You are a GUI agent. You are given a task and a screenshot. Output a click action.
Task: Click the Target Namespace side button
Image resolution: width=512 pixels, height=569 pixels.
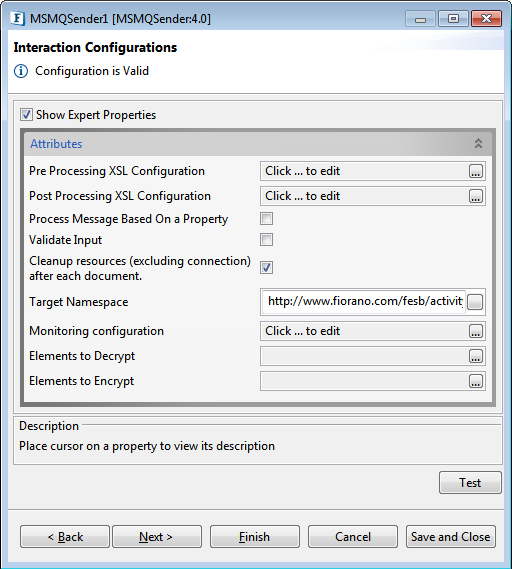coord(475,302)
